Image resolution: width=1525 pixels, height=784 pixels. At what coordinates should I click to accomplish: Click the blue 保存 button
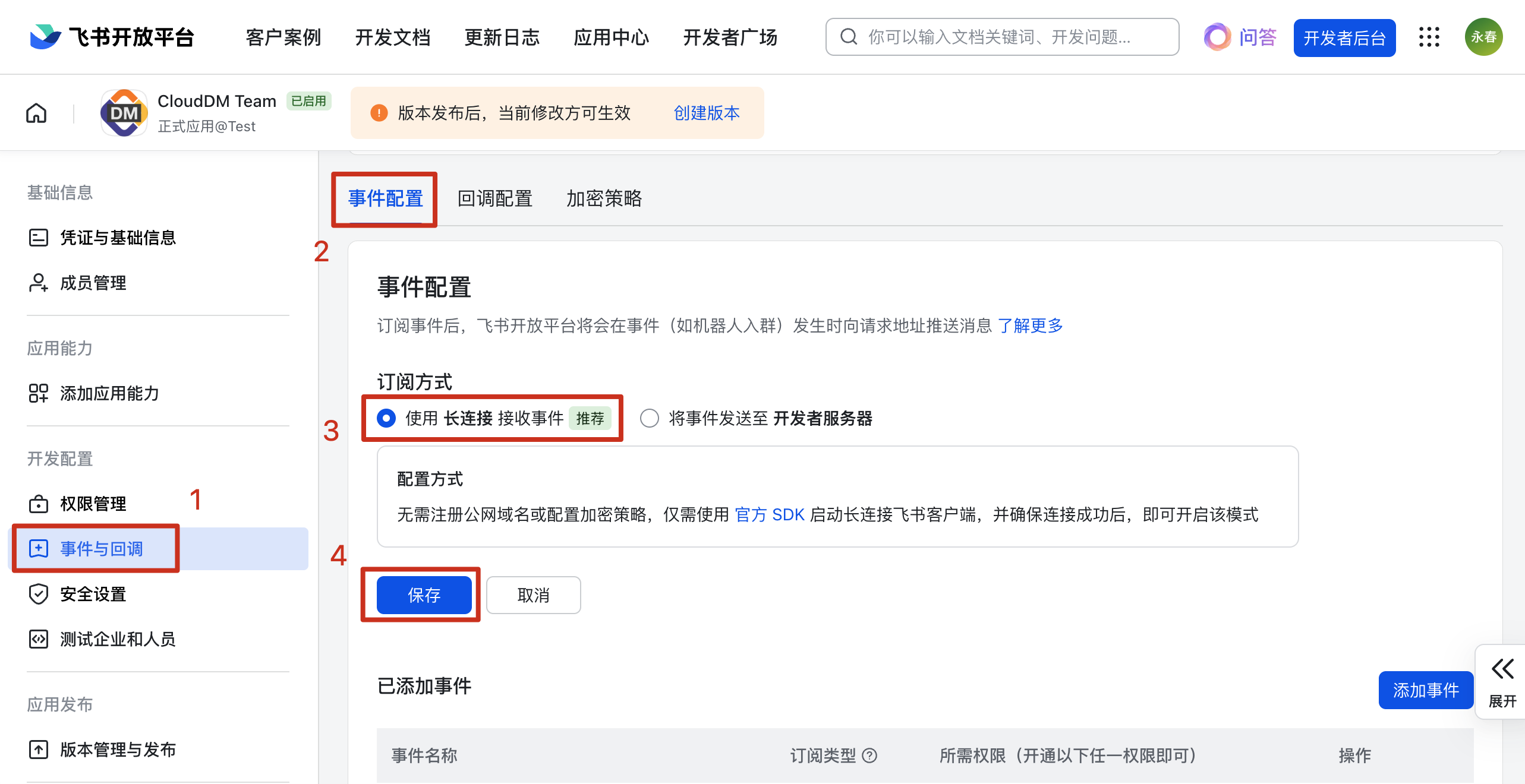tap(424, 595)
